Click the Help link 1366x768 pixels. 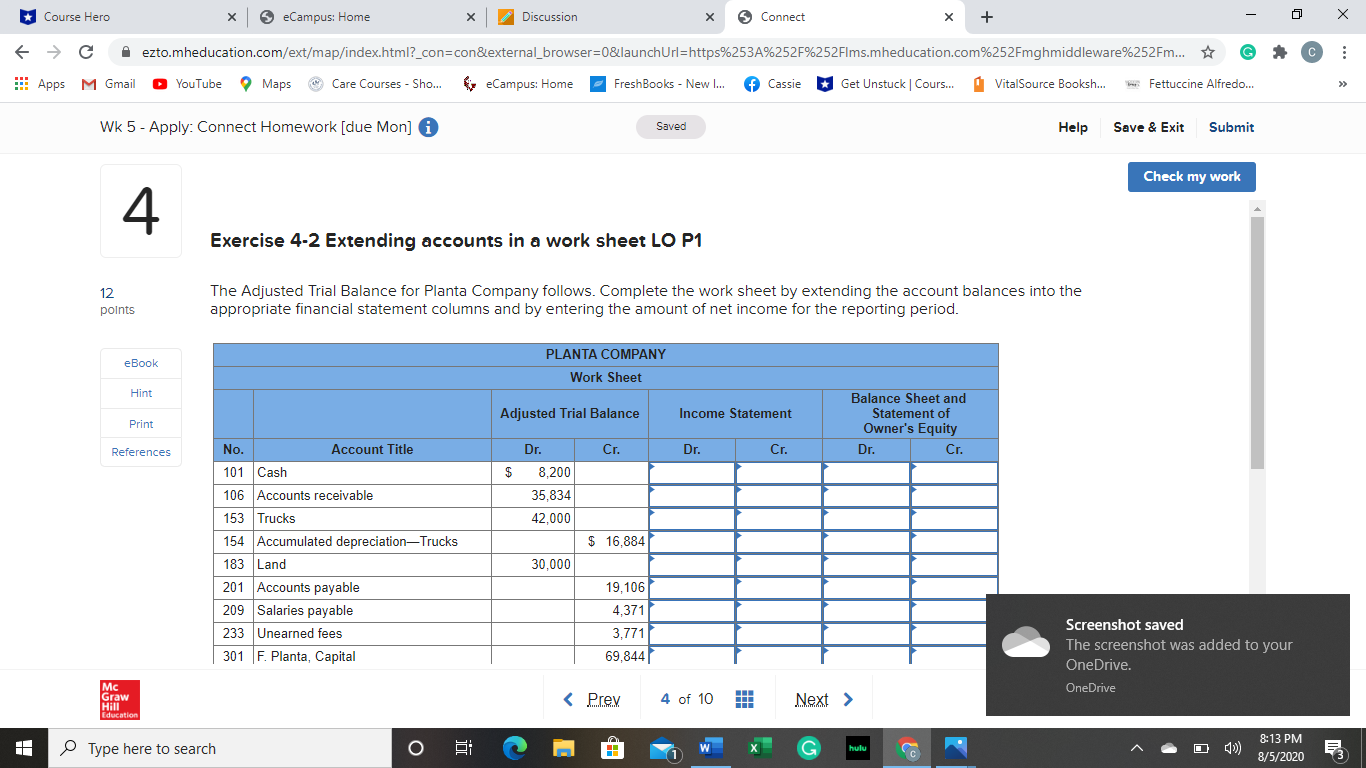tap(1073, 127)
